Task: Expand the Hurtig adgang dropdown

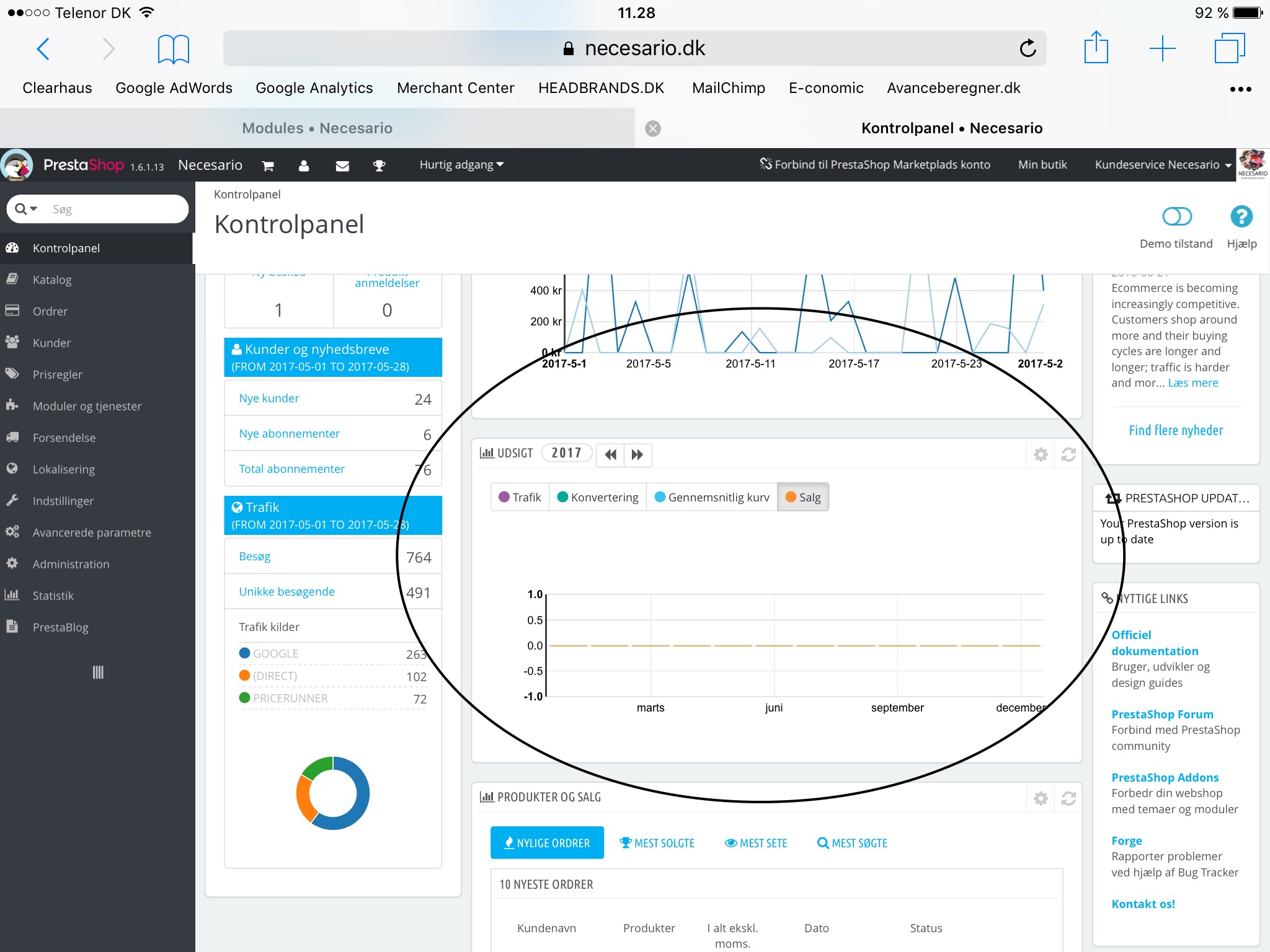Action: point(461,165)
